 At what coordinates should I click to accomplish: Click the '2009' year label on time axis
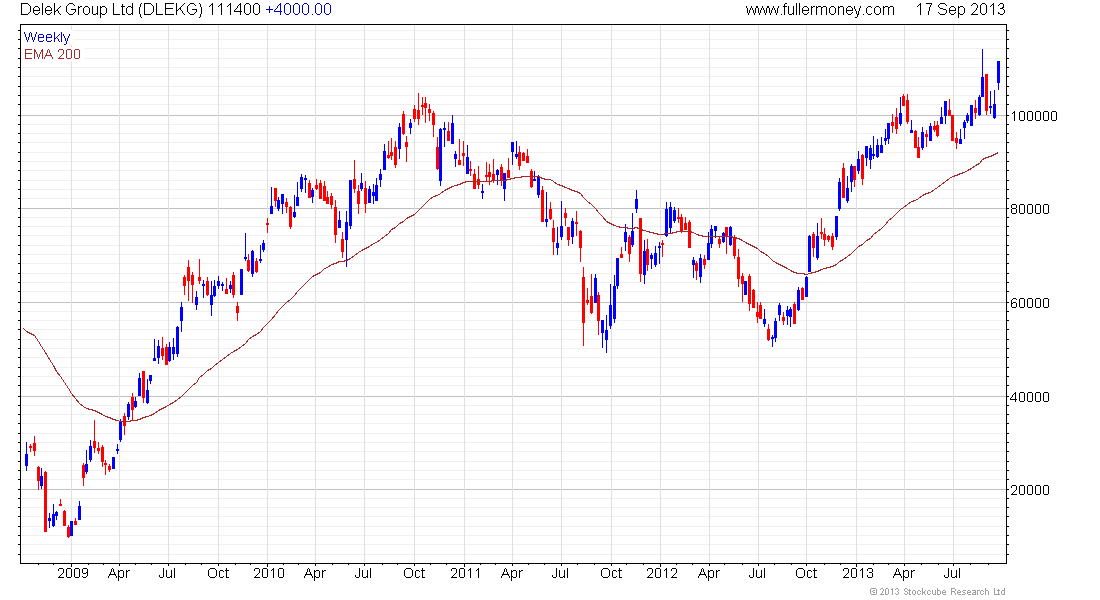click(73, 573)
